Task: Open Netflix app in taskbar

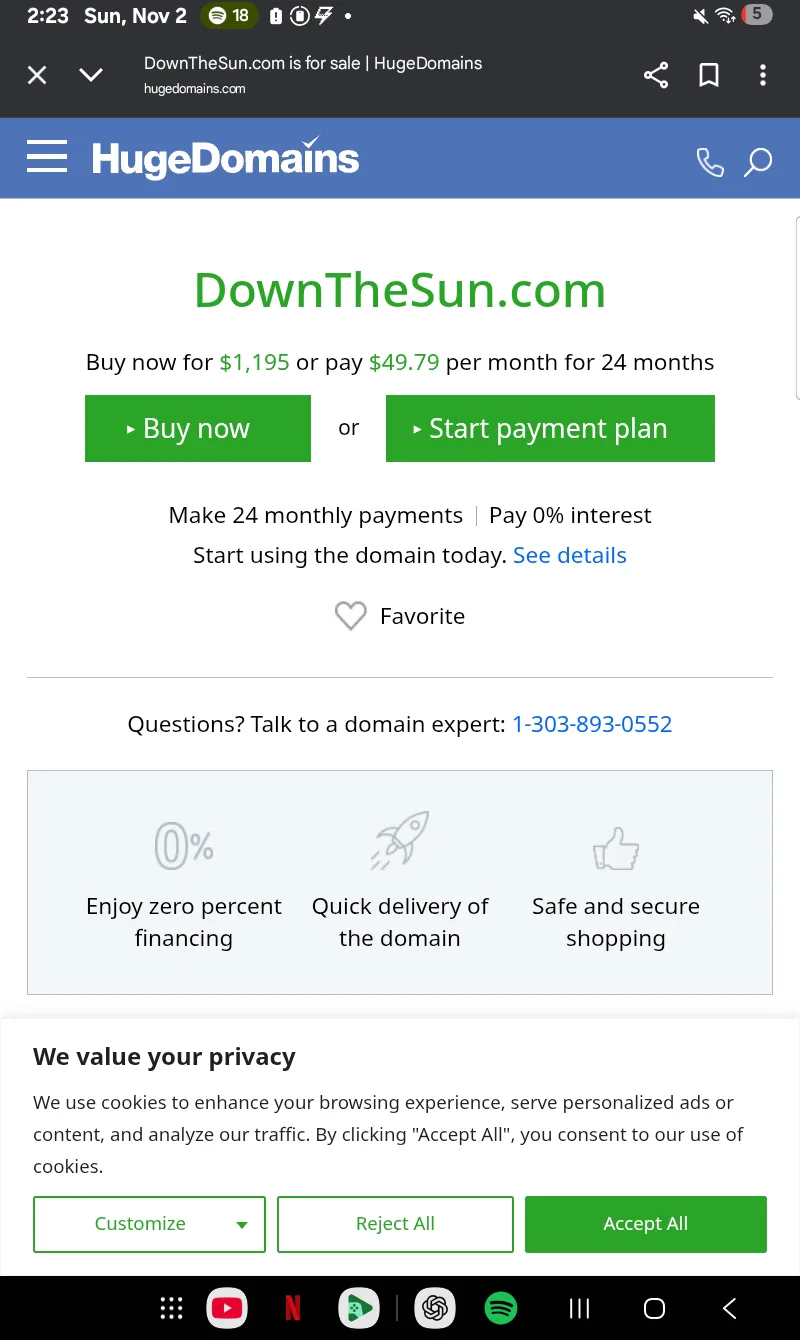Action: click(293, 1307)
